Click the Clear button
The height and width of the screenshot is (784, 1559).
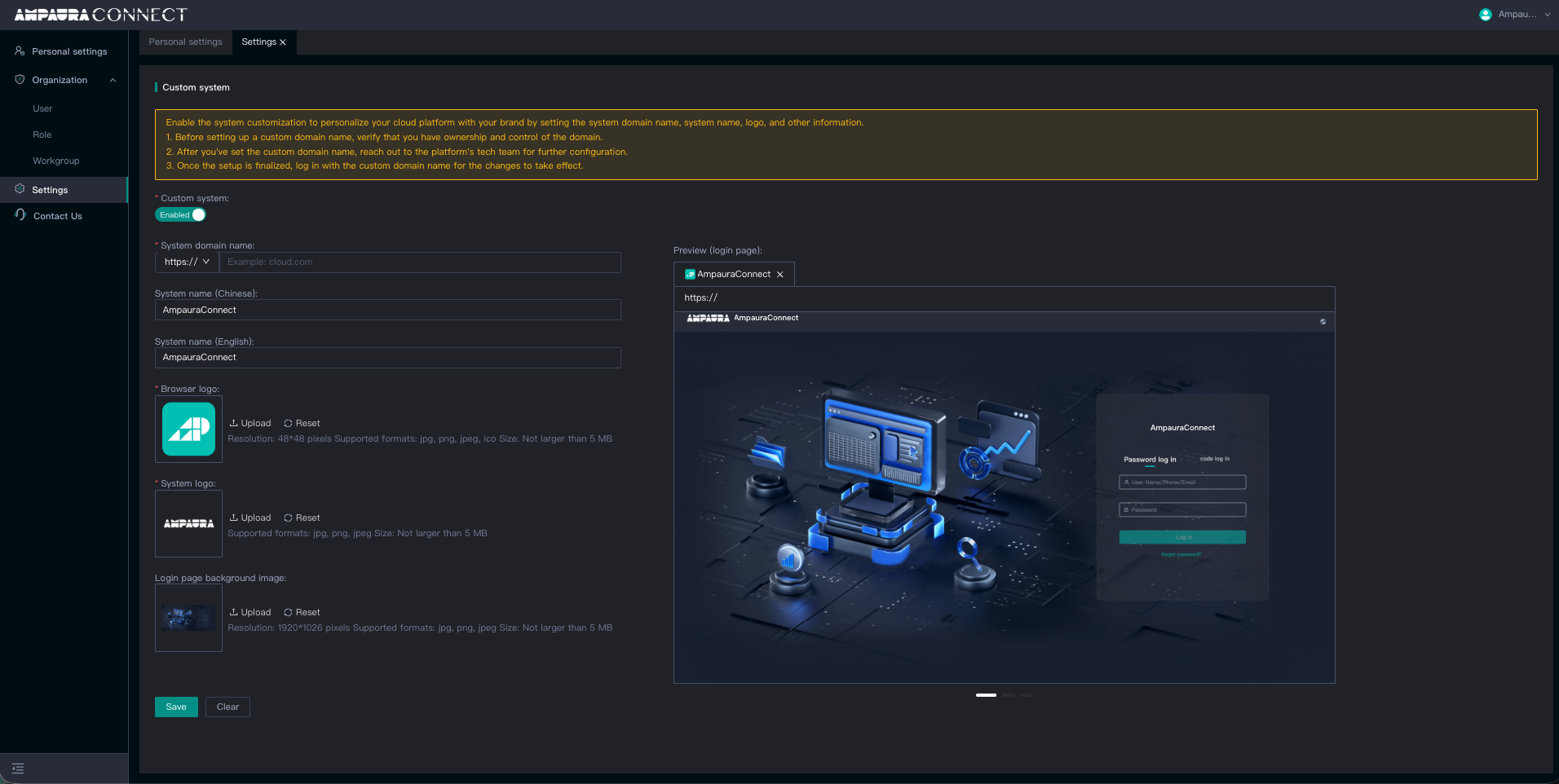pos(227,707)
